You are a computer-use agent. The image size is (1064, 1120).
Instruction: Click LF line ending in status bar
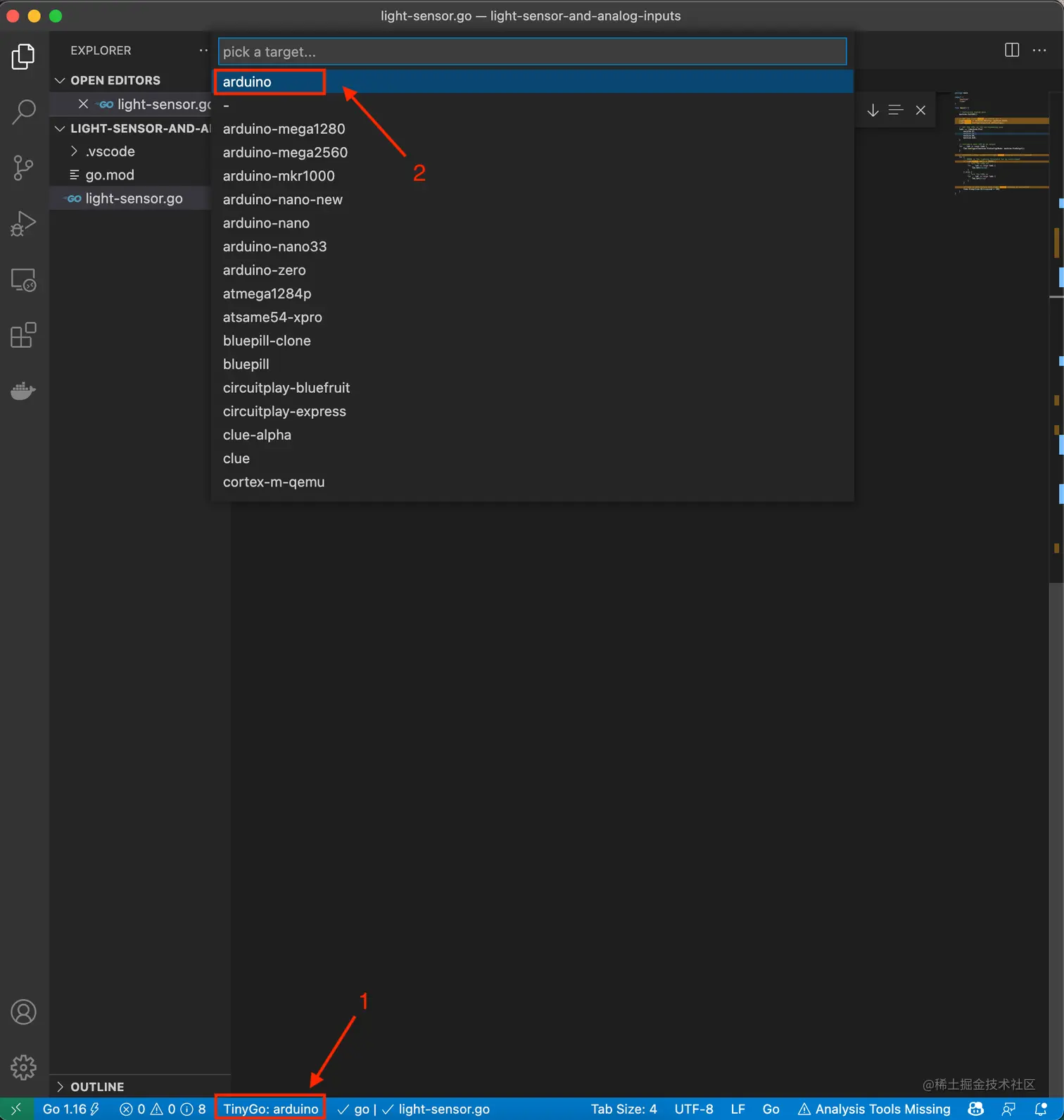coord(737,1109)
